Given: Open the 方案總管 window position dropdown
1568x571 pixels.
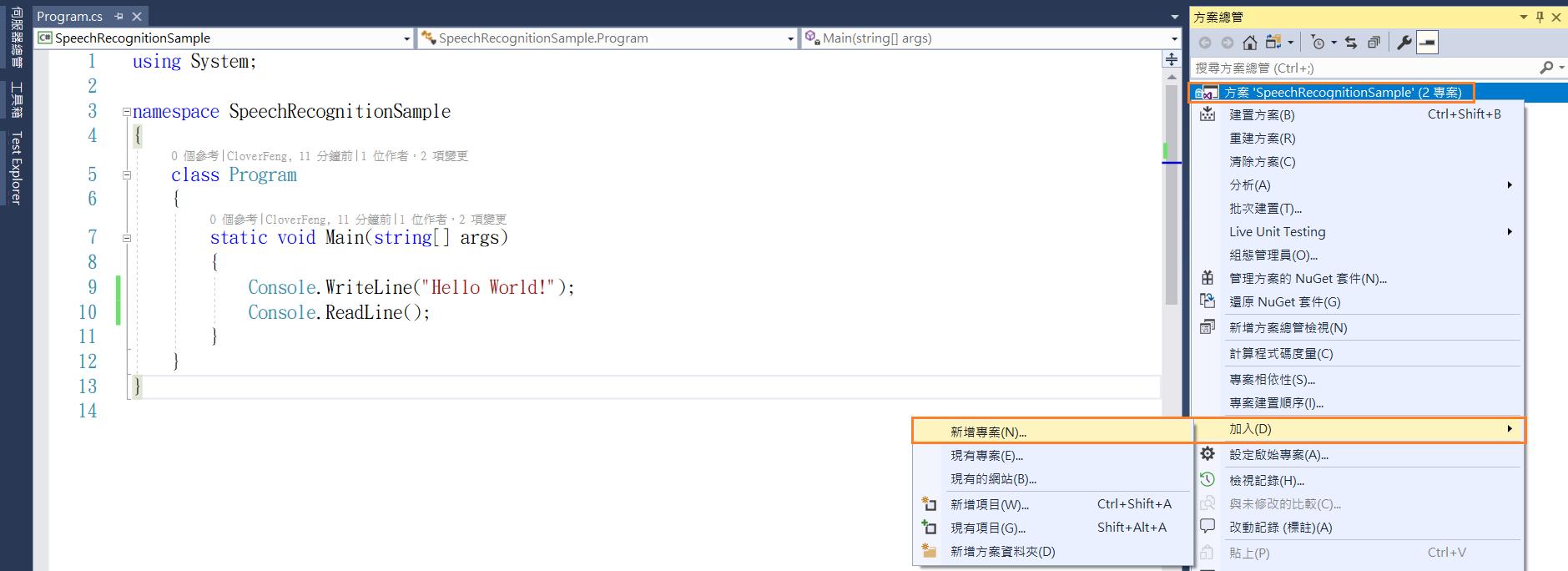Looking at the screenshot, I should 1523,17.
